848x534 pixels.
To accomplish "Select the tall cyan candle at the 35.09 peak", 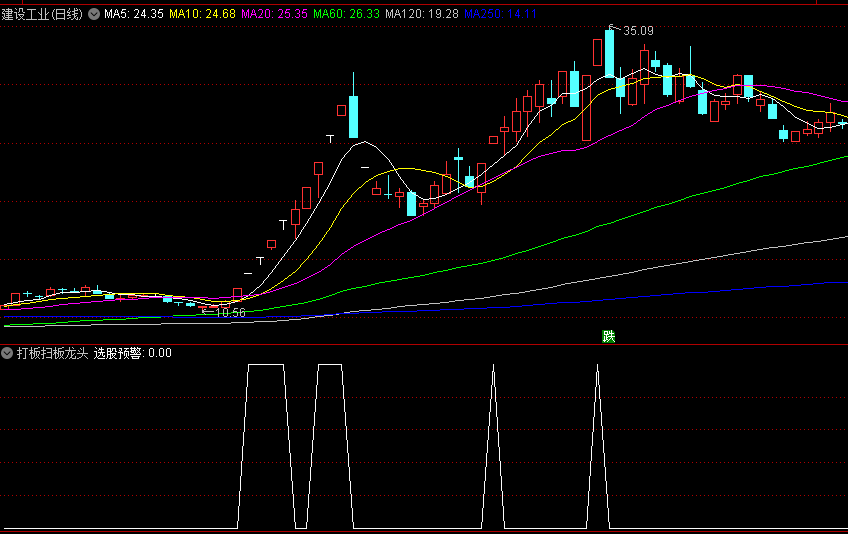I will pos(610,53).
